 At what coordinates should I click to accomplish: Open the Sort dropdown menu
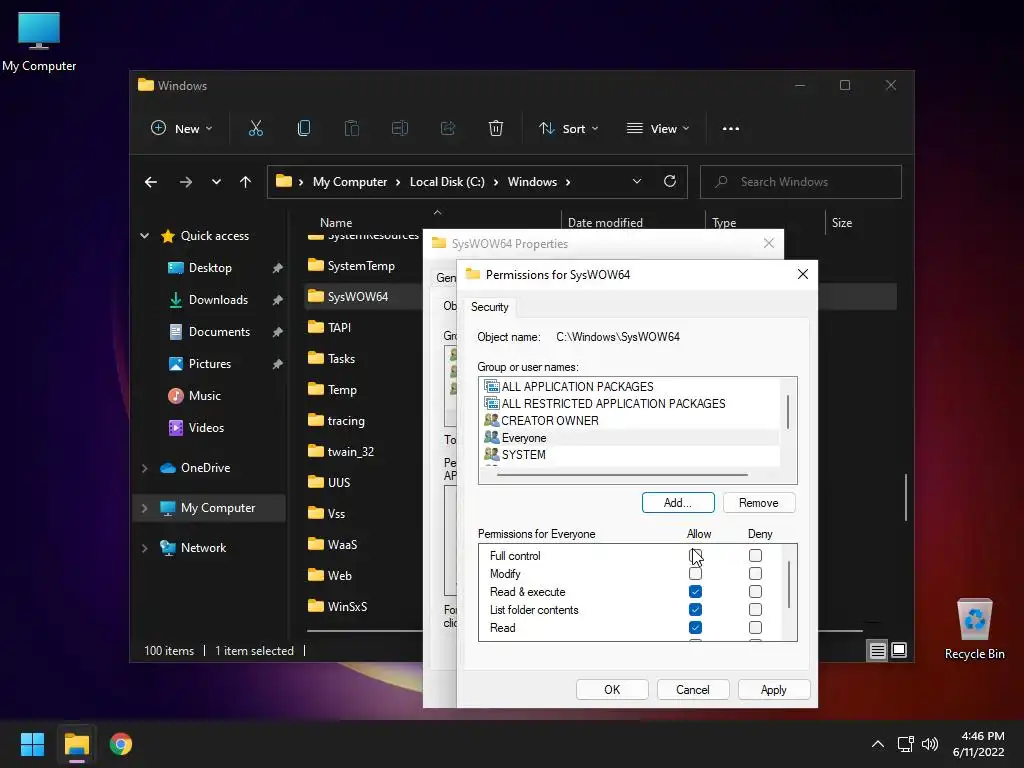(568, 129)
